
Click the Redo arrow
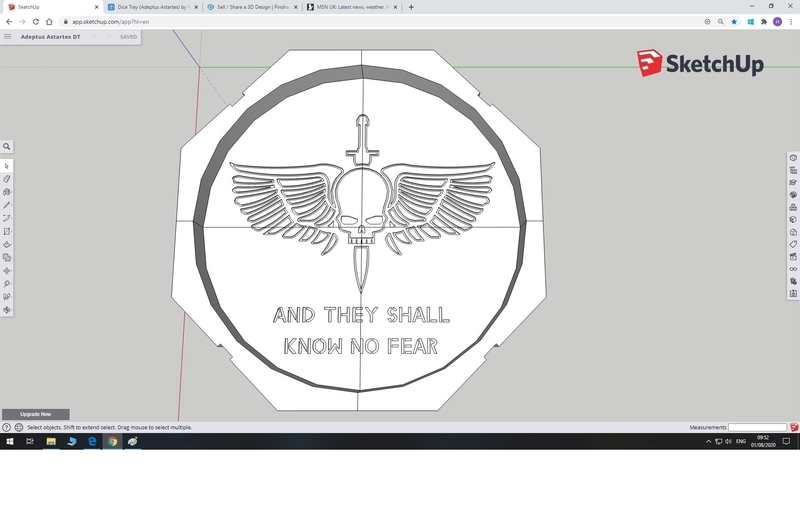[x=109, y=37]
